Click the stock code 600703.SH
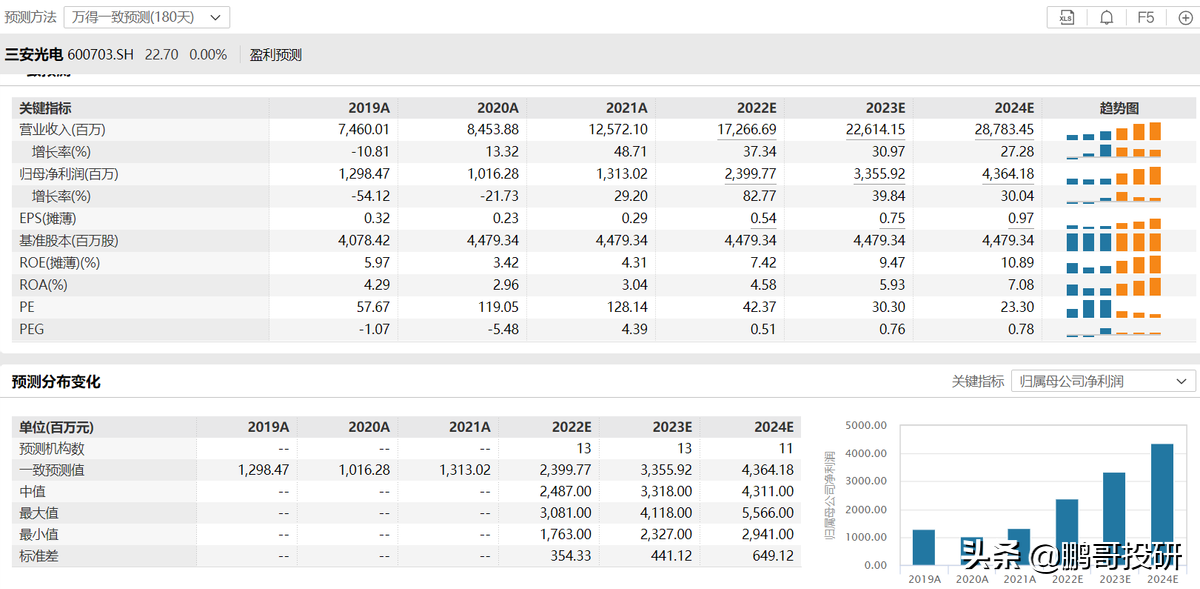 [x=100, y=55]
